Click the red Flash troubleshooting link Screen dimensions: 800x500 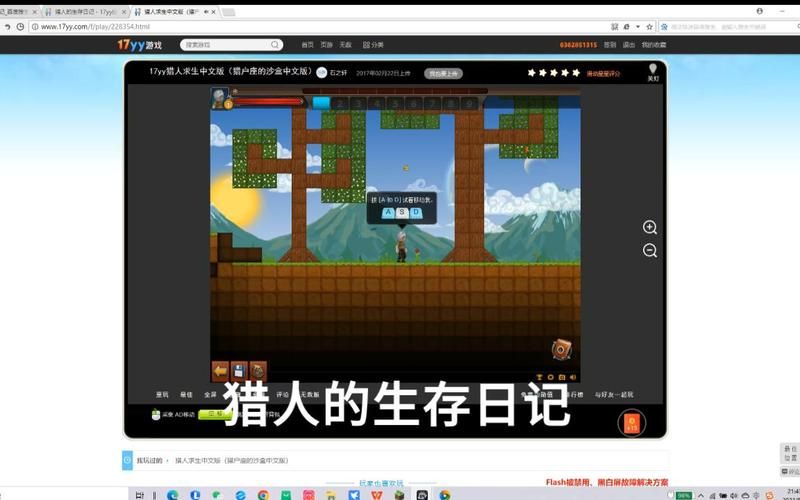(607, 482)
